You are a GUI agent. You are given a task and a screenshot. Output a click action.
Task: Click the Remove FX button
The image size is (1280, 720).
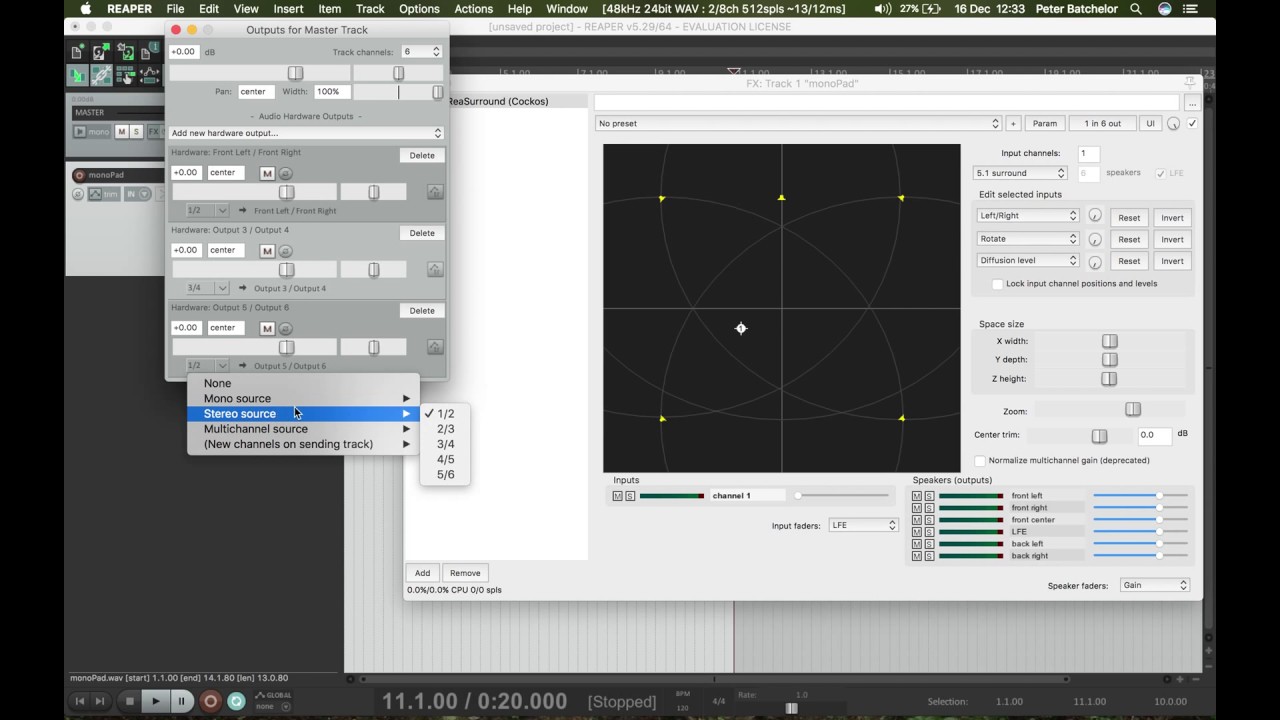click(x=465, y=573)
